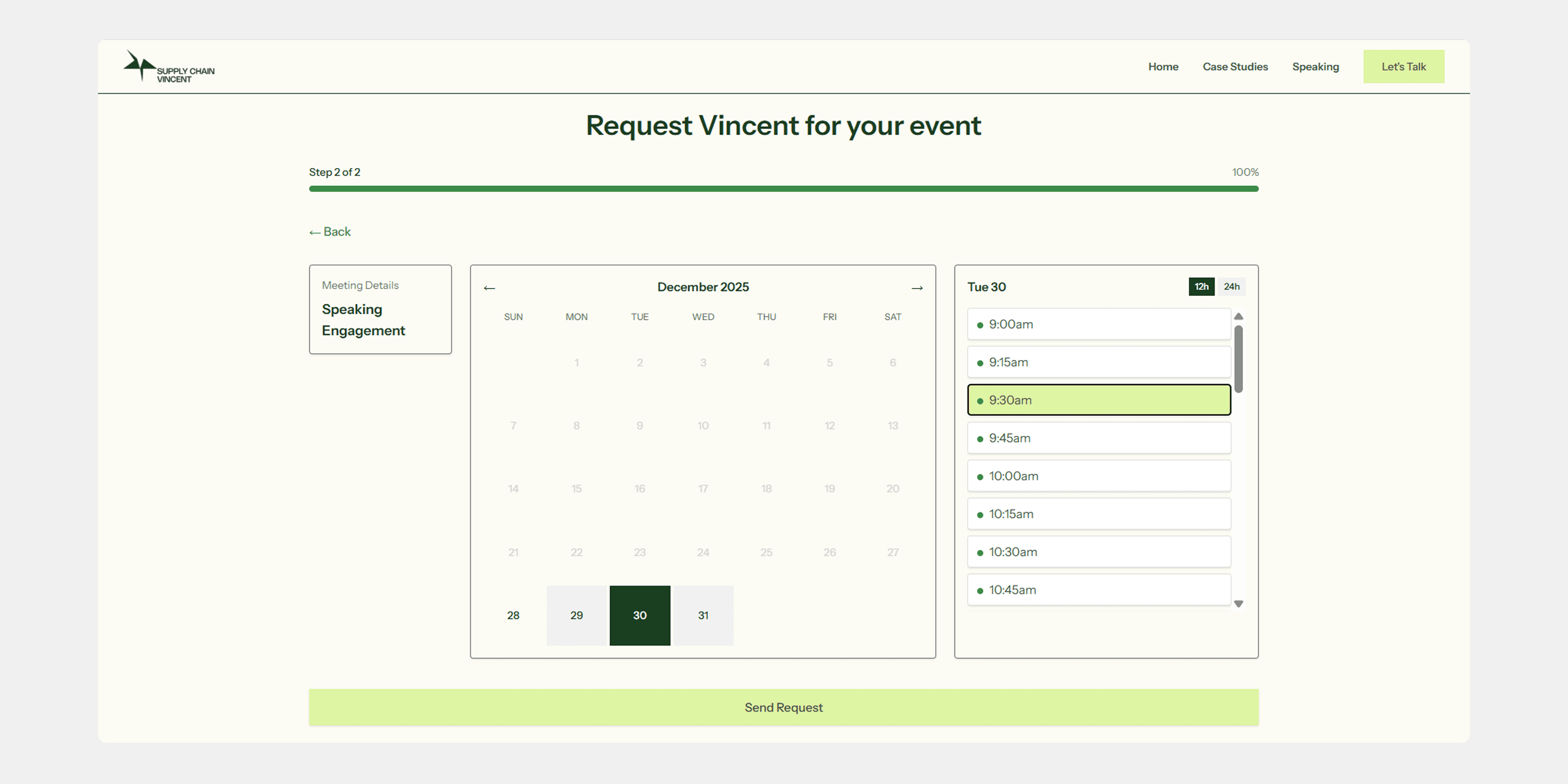1568x784 pixels.
Task: Click the green step progress bar
Action: 784,189
